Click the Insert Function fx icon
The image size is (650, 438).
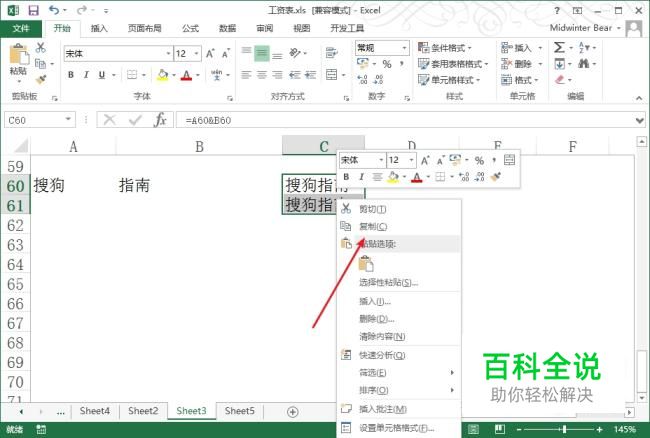coord(160,120)
